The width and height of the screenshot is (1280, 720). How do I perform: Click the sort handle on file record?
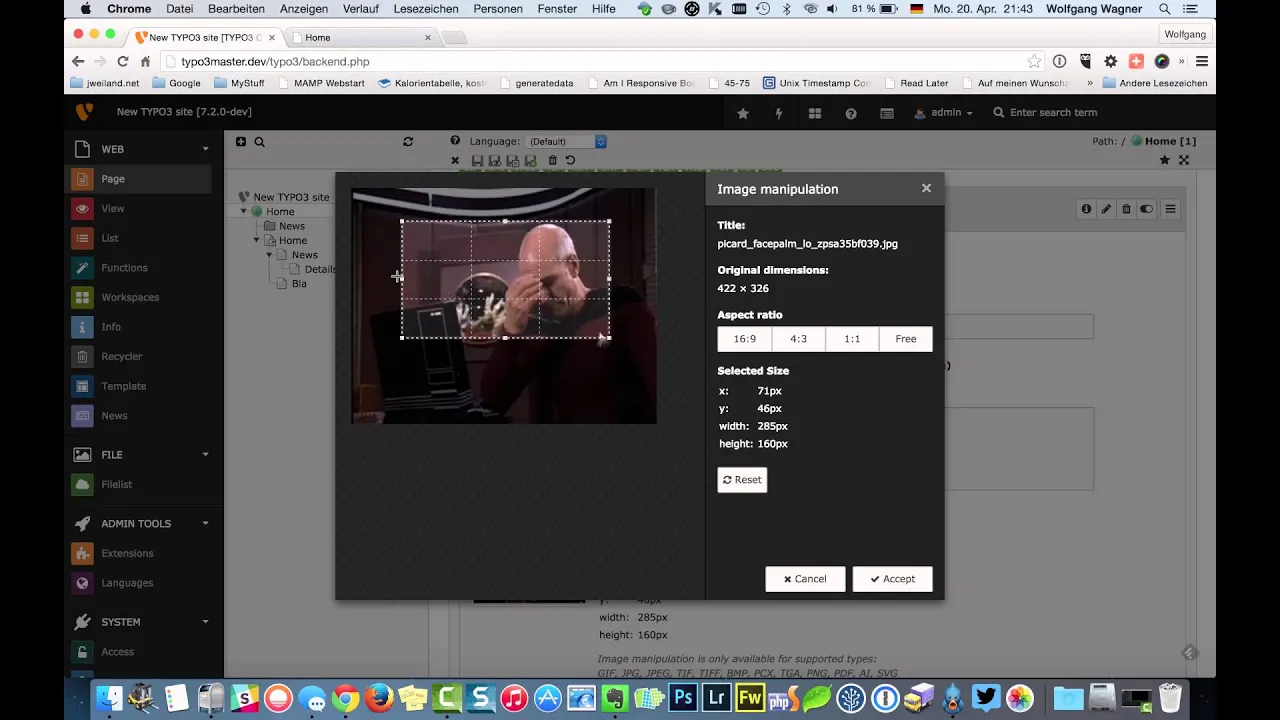point(1170,209)
